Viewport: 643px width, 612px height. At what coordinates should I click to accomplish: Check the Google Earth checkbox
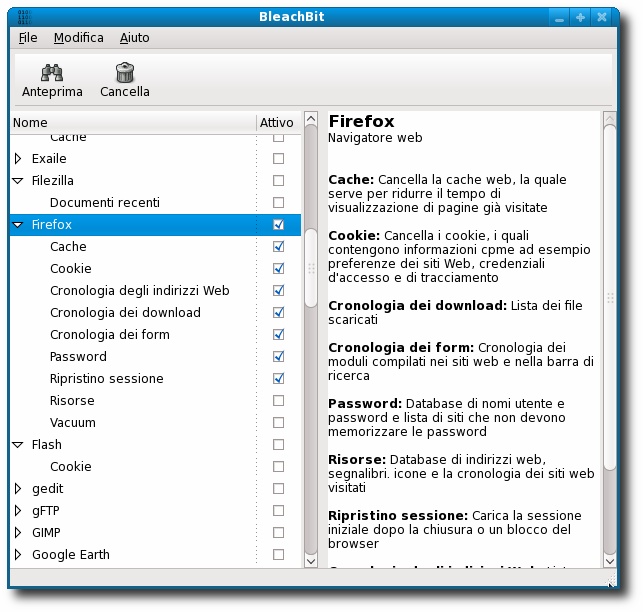coord(278,555)
